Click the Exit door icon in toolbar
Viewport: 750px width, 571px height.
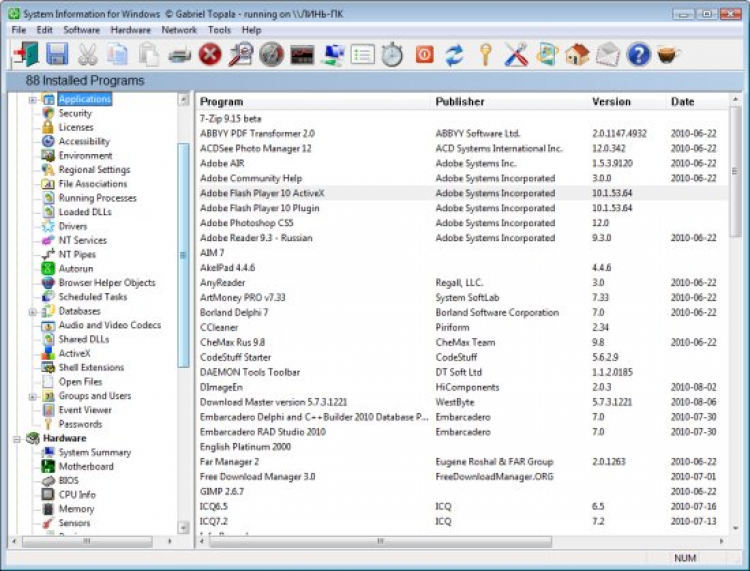(26, 55)
